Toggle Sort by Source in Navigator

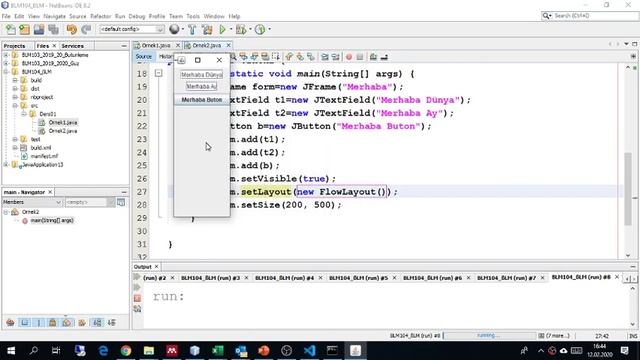(111, 322)
